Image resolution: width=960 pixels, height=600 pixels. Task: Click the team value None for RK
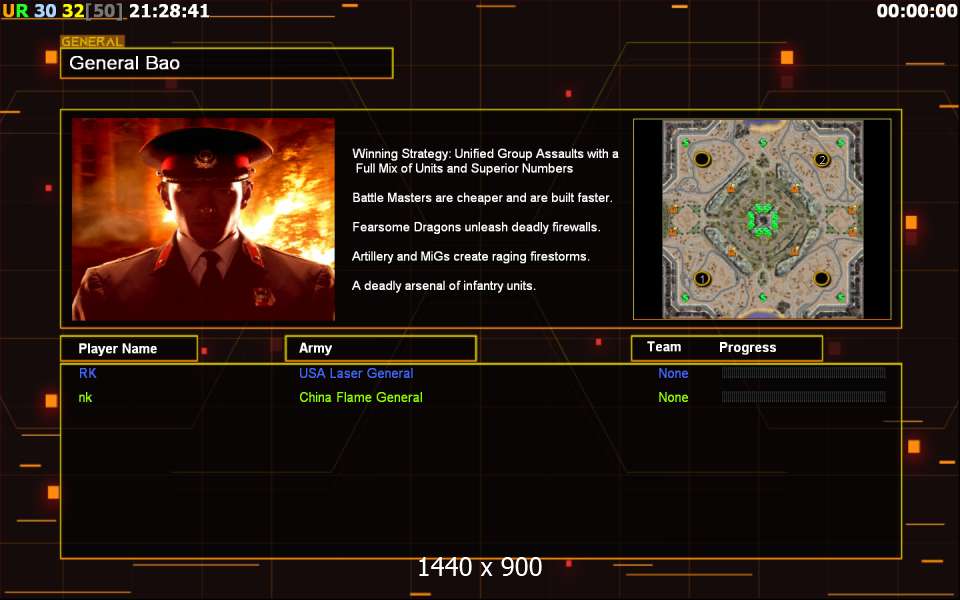pyautogui.click(x=673, y=373)
